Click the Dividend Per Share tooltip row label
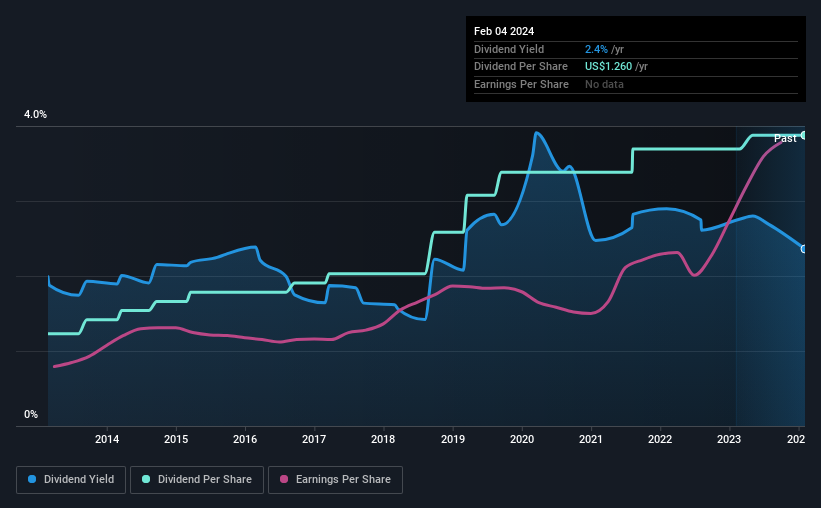 click(520, 67)
